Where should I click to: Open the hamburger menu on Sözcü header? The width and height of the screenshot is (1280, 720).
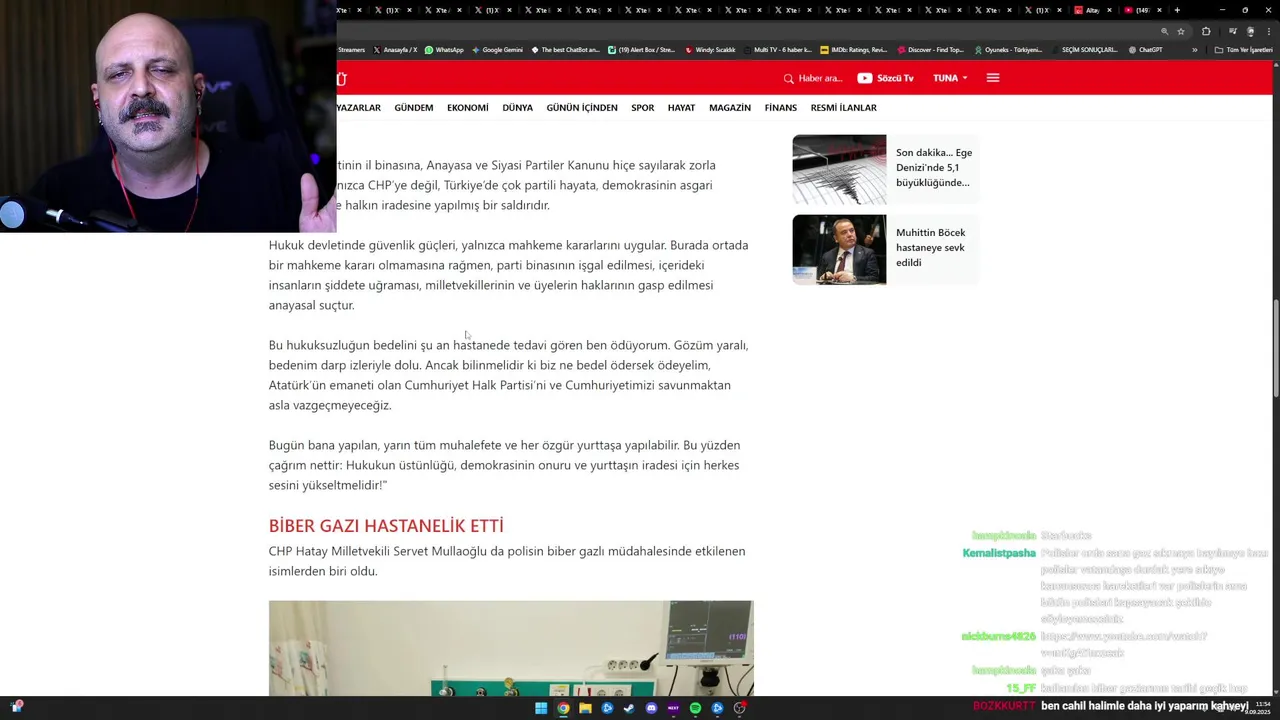click(993, 78)
